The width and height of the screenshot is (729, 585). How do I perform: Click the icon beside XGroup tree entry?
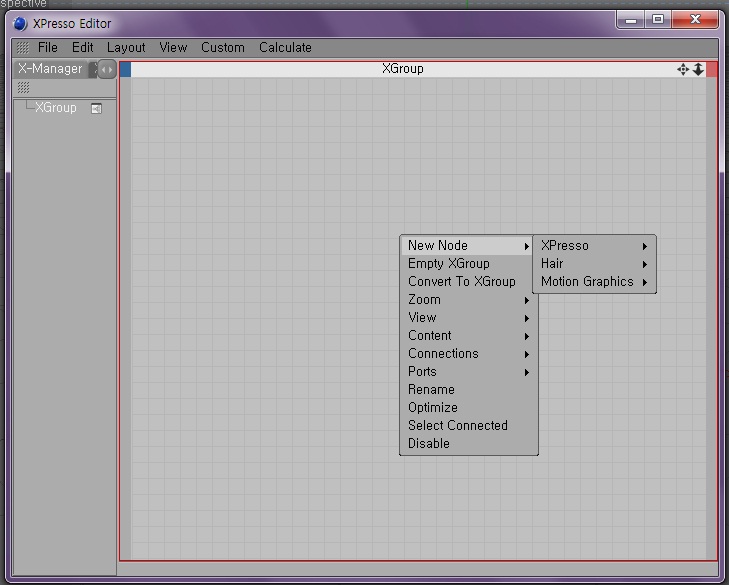coord(96,108)
